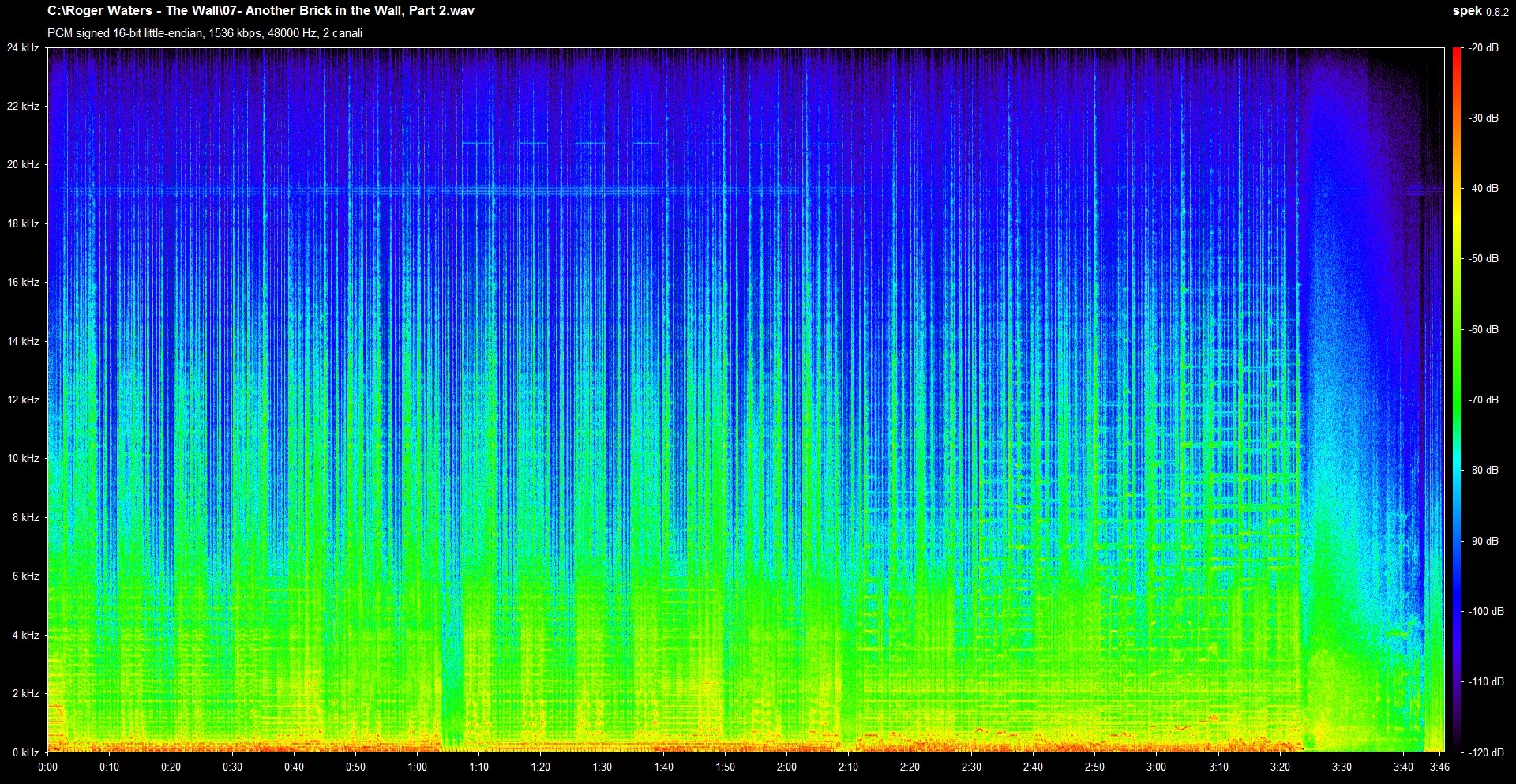Click the -110 dB scale label
The width and height of the screenshot is (1516, 784).
1485,681
